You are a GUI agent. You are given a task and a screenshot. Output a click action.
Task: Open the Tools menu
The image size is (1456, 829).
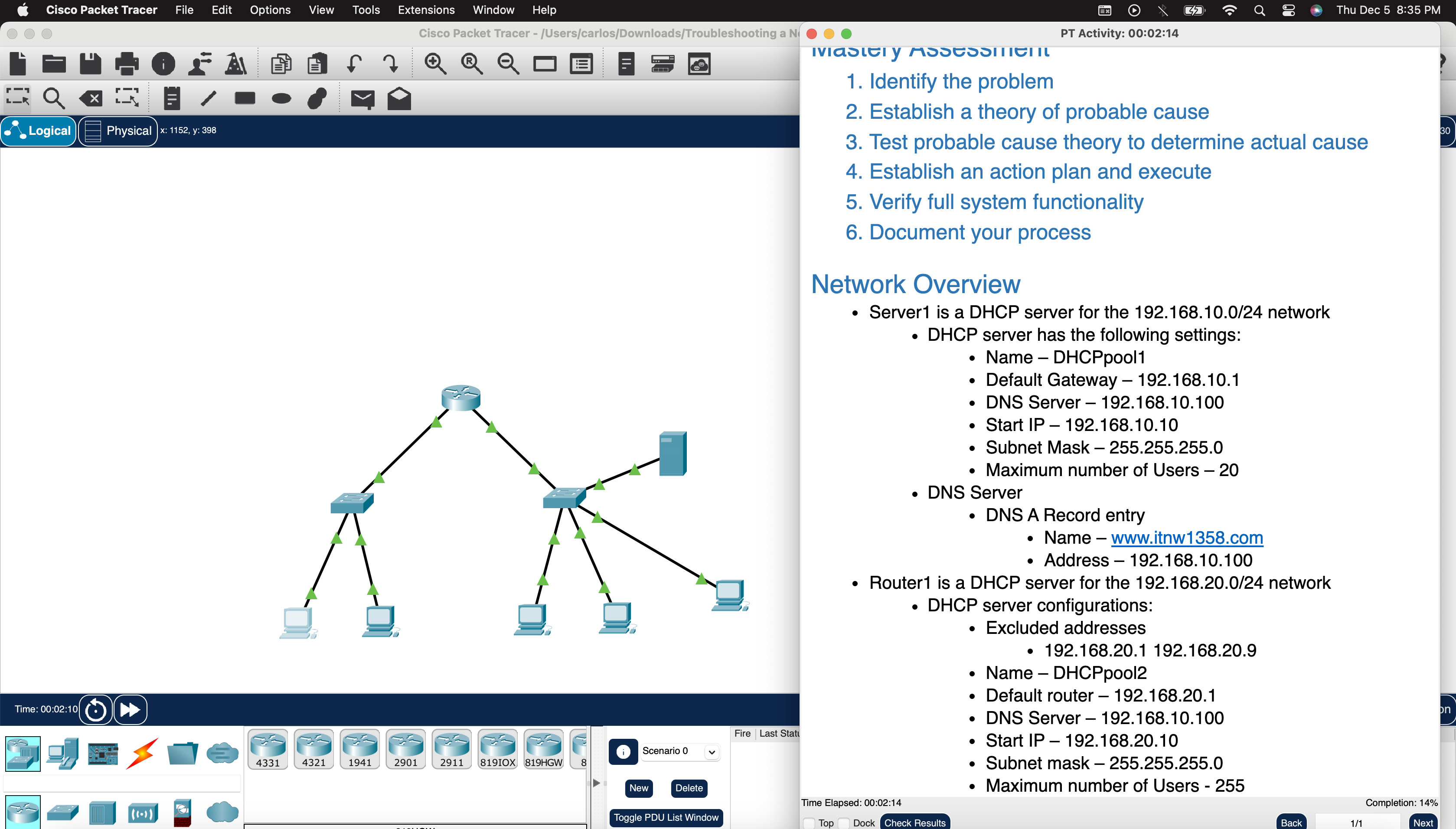click(x=366, y=10)
